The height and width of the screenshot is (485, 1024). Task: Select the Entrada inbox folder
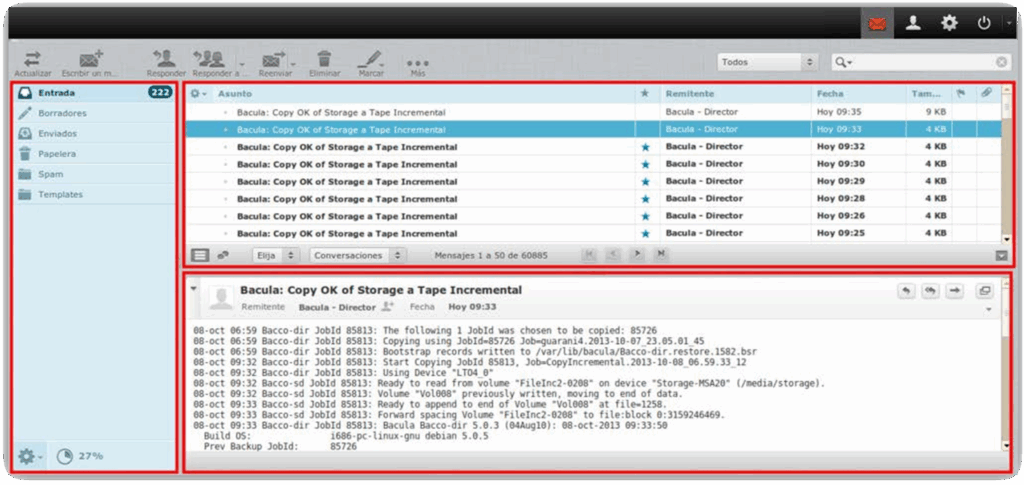point(94,93)
